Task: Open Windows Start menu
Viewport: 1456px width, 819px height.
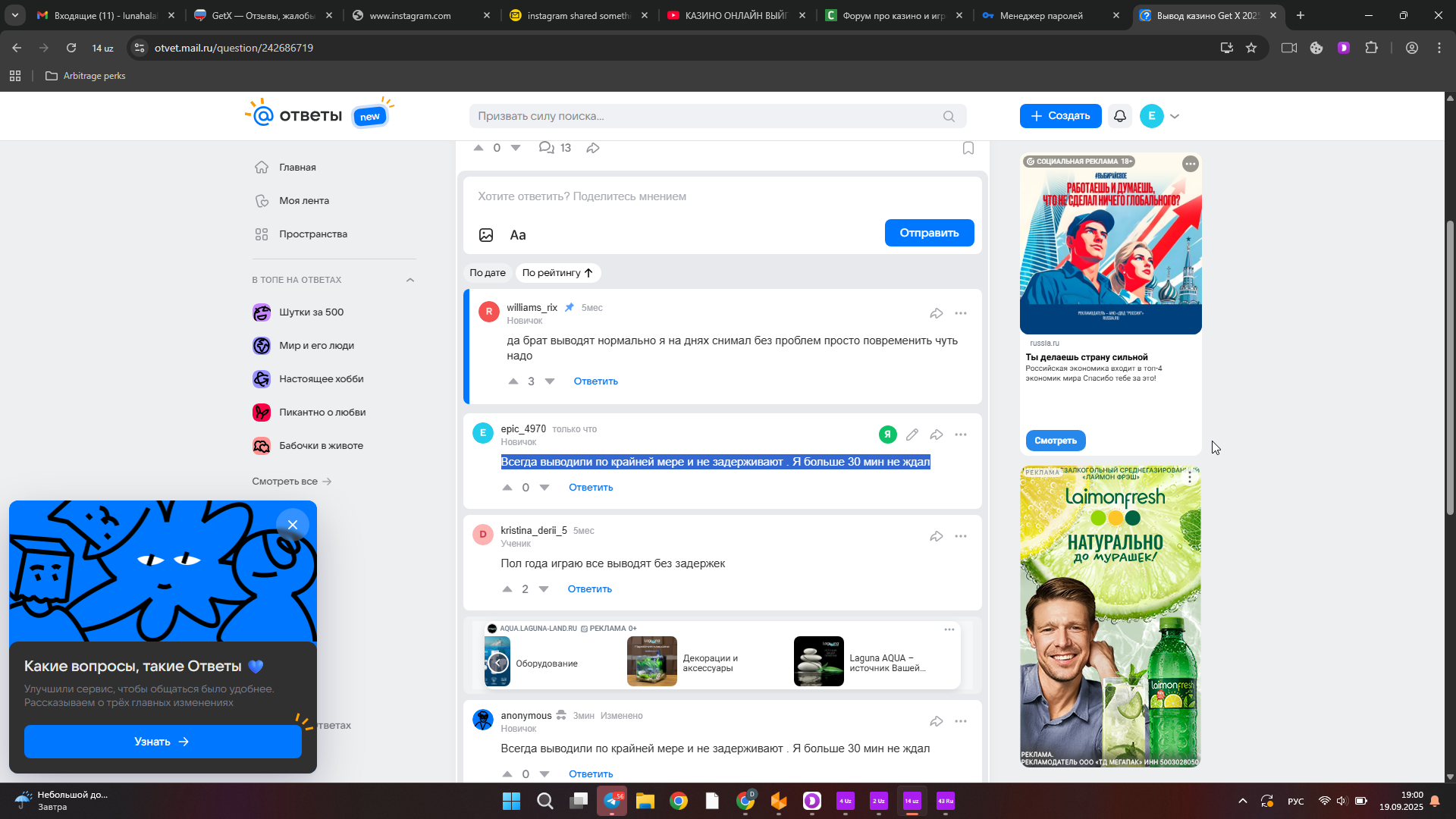Action: tap(512, 801)
